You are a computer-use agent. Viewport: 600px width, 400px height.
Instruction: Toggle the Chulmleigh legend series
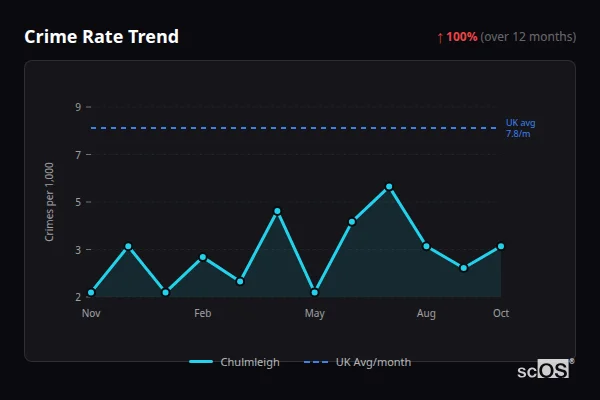click(x=234, y=362)
